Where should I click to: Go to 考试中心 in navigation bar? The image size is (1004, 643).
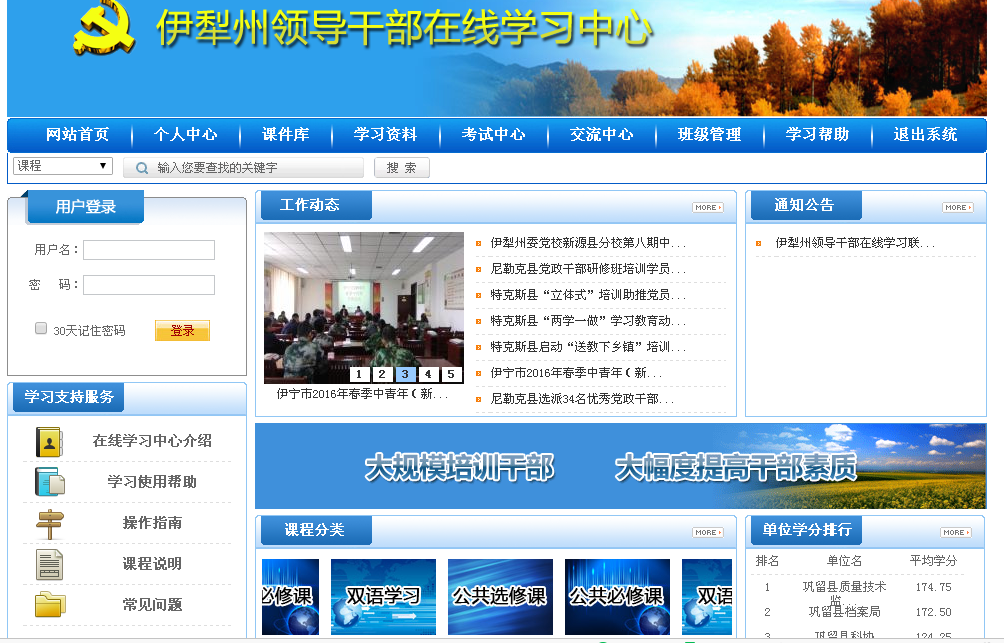click(x=493, y=135)
